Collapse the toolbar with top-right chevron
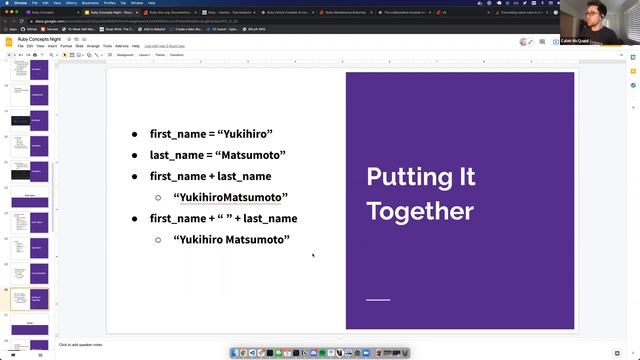 coord(621,55)
